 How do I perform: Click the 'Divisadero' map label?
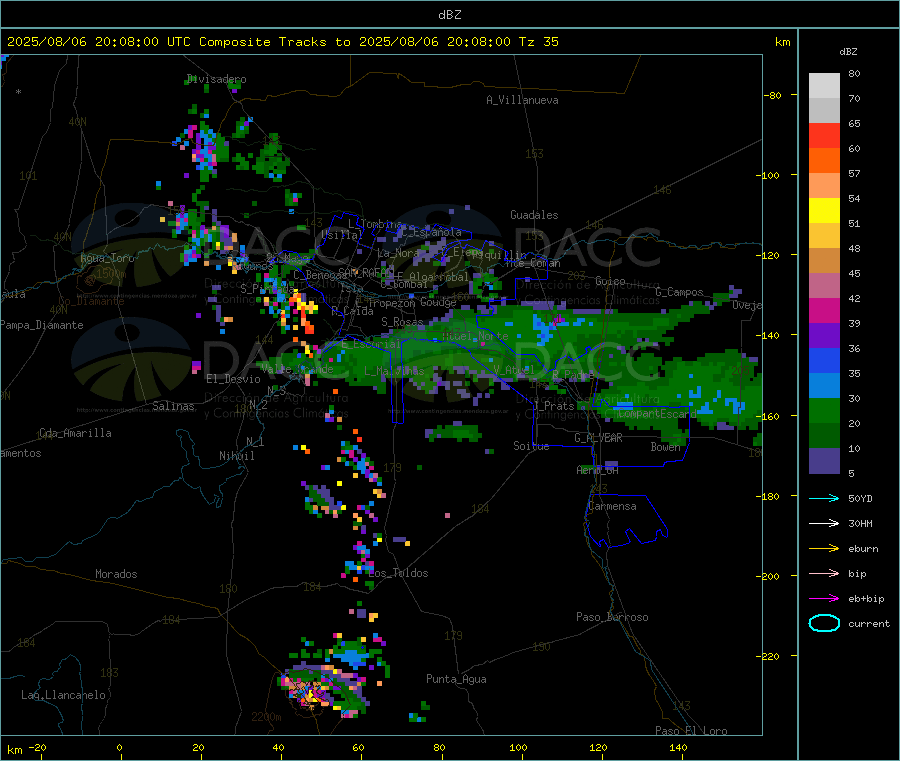(x=216, y=79)
